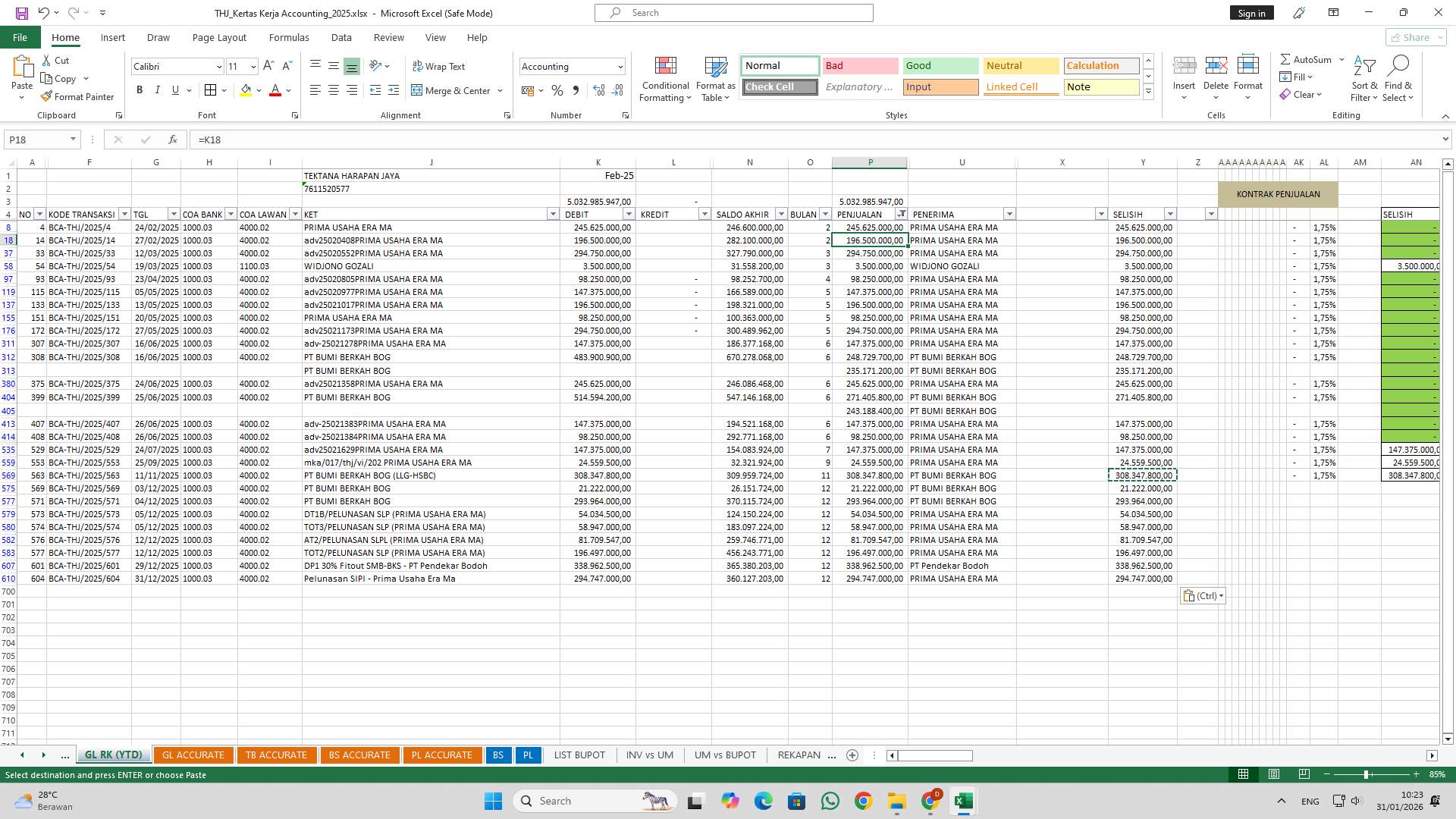The height and width of the screenshot is (819, 1456).
Task: Open Conditional Formatting options
Action: [665, 79]
